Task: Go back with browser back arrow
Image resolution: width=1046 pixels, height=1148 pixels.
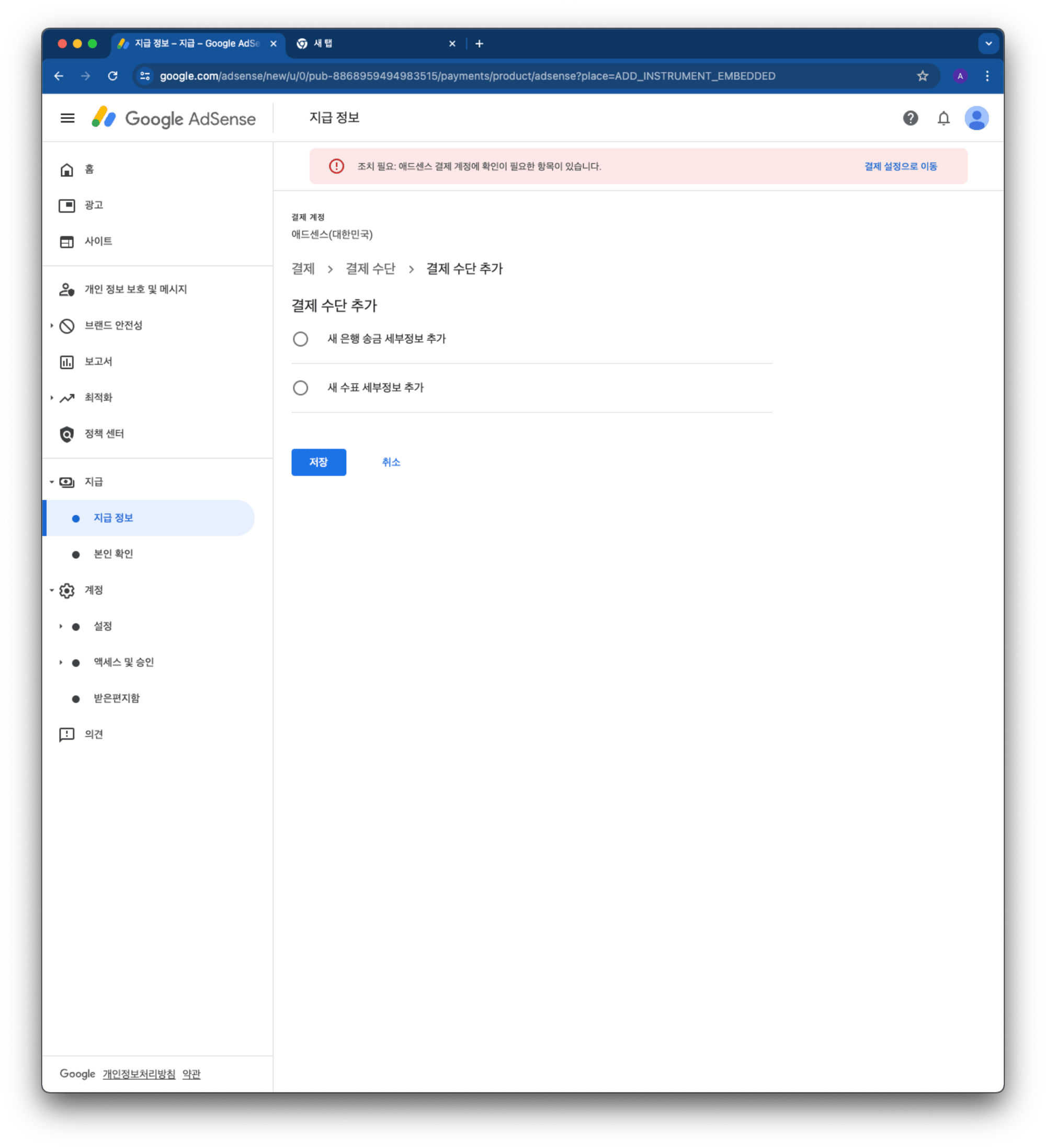Action: click(x=59, y=76)
